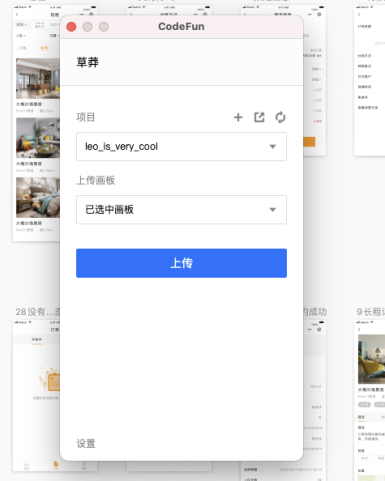Viewport: 385px width, 481px height.
Task: Select third bedroom photo in background canvas
Action: 38,197
